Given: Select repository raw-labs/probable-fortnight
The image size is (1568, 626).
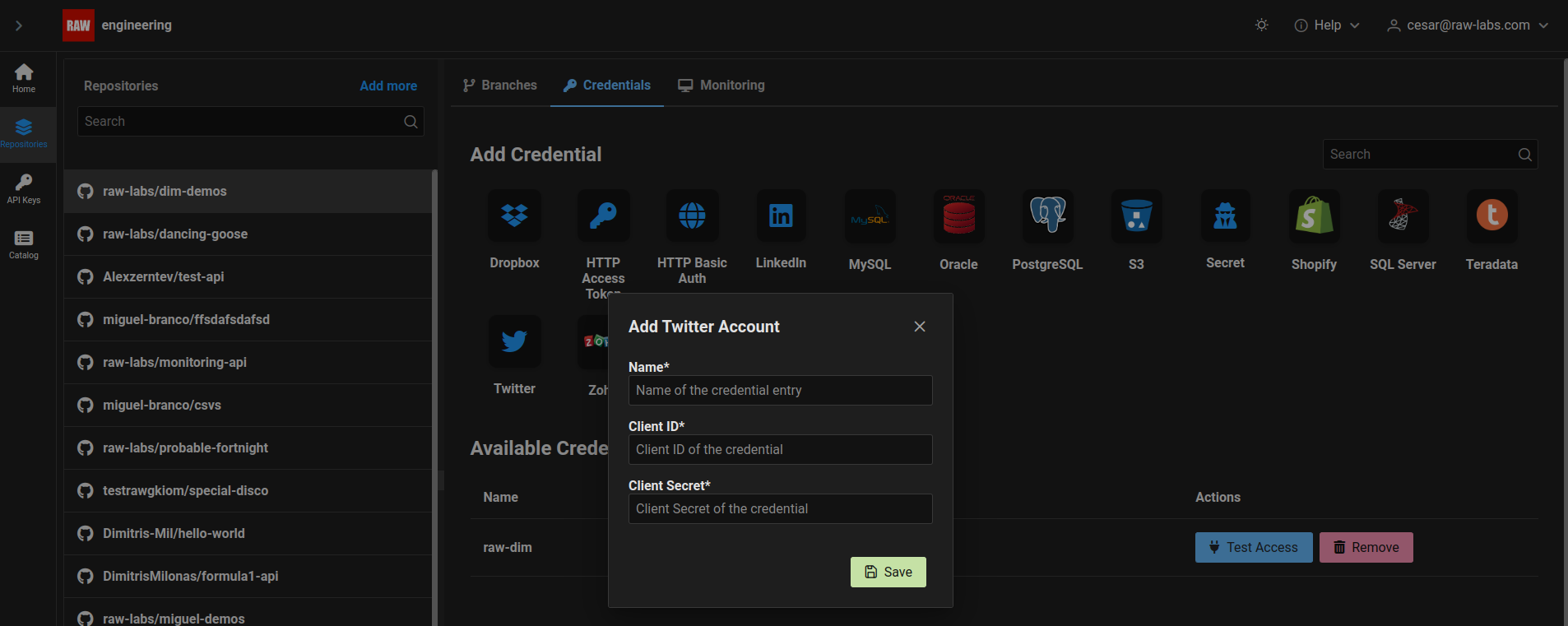Looking at the screenshot, I should (x=248, y=448).
